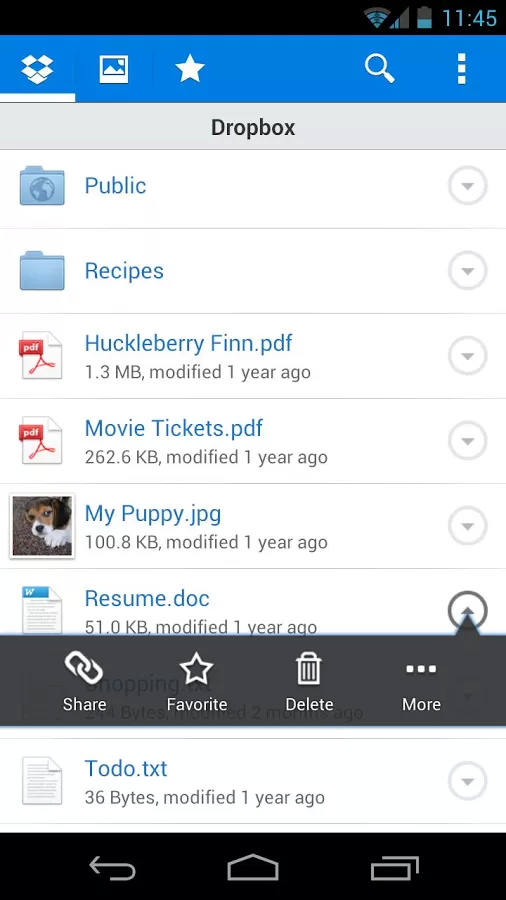Tap the Delete trash icon

pyautogui.click(x=309, y=681)
